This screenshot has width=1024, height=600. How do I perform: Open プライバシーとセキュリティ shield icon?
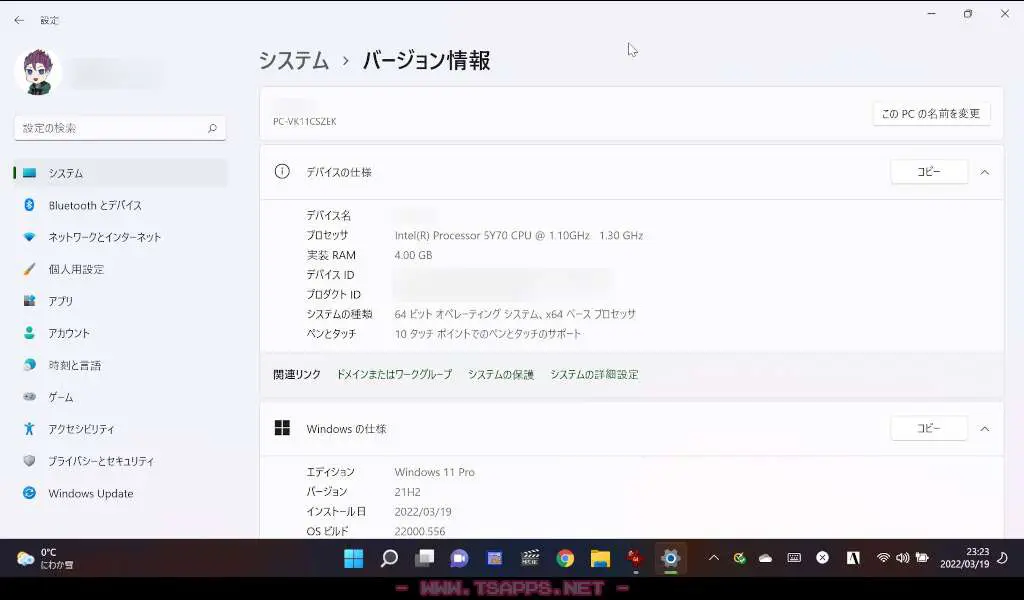[x=31, y=461]
